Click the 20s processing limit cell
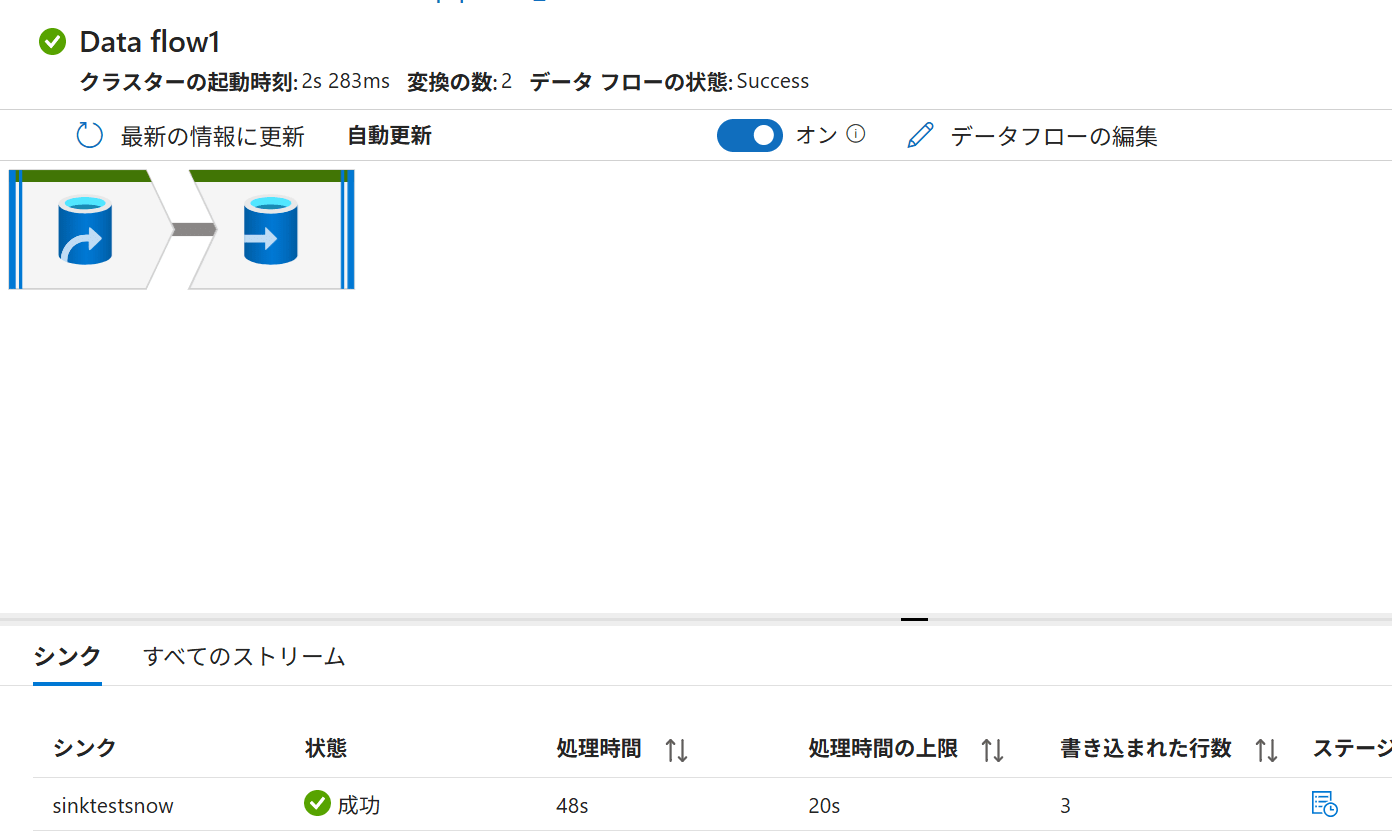 (824, 805)
